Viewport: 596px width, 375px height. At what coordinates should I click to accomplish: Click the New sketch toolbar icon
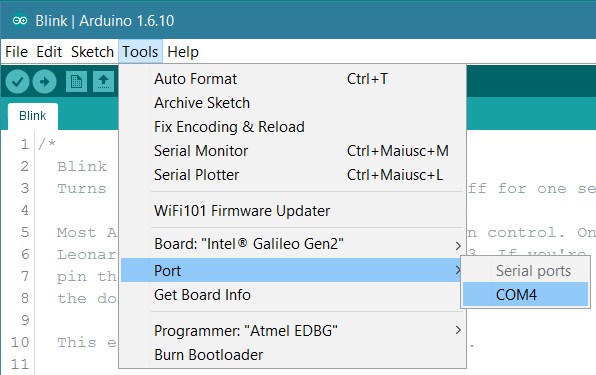tap(76, 81)
